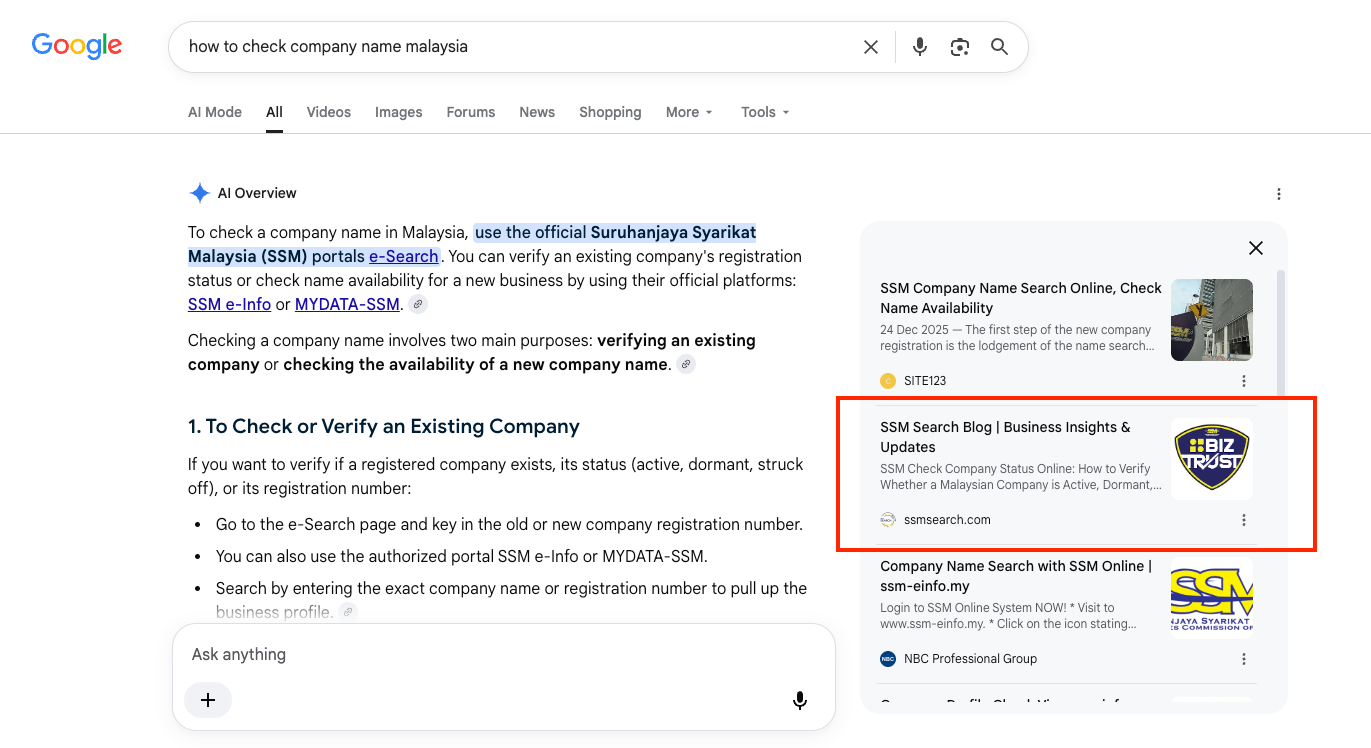1371x748 pixels.
Task: Open 'Company Name Search with SSM Online' result
Action: 1016,576
